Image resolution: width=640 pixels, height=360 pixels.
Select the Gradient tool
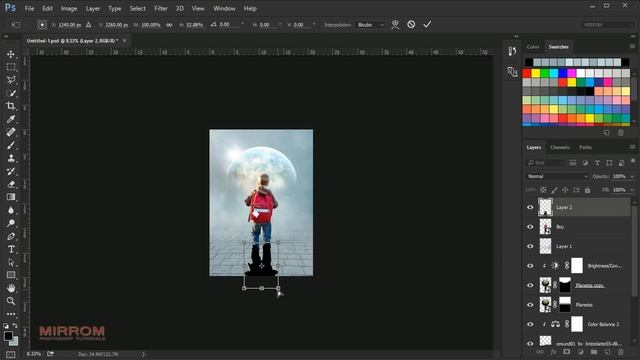pos(11,197)
